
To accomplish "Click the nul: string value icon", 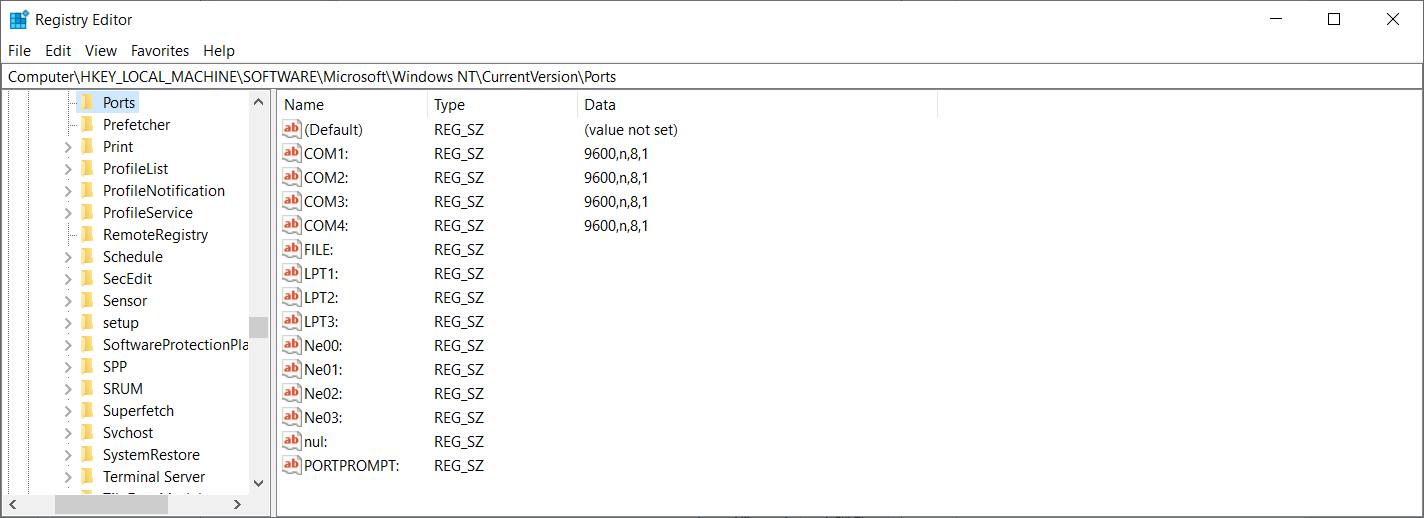I will [292, 441].
